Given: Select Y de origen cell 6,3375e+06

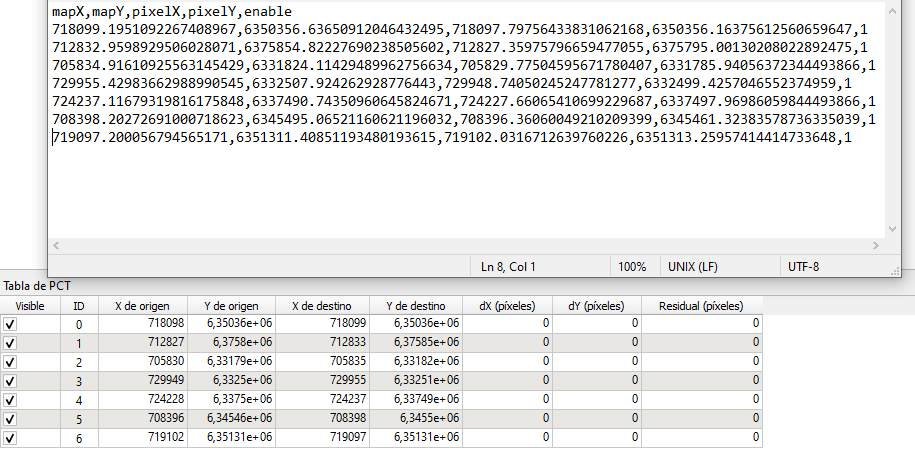Looking at the screenshot, I should point(231,400).
